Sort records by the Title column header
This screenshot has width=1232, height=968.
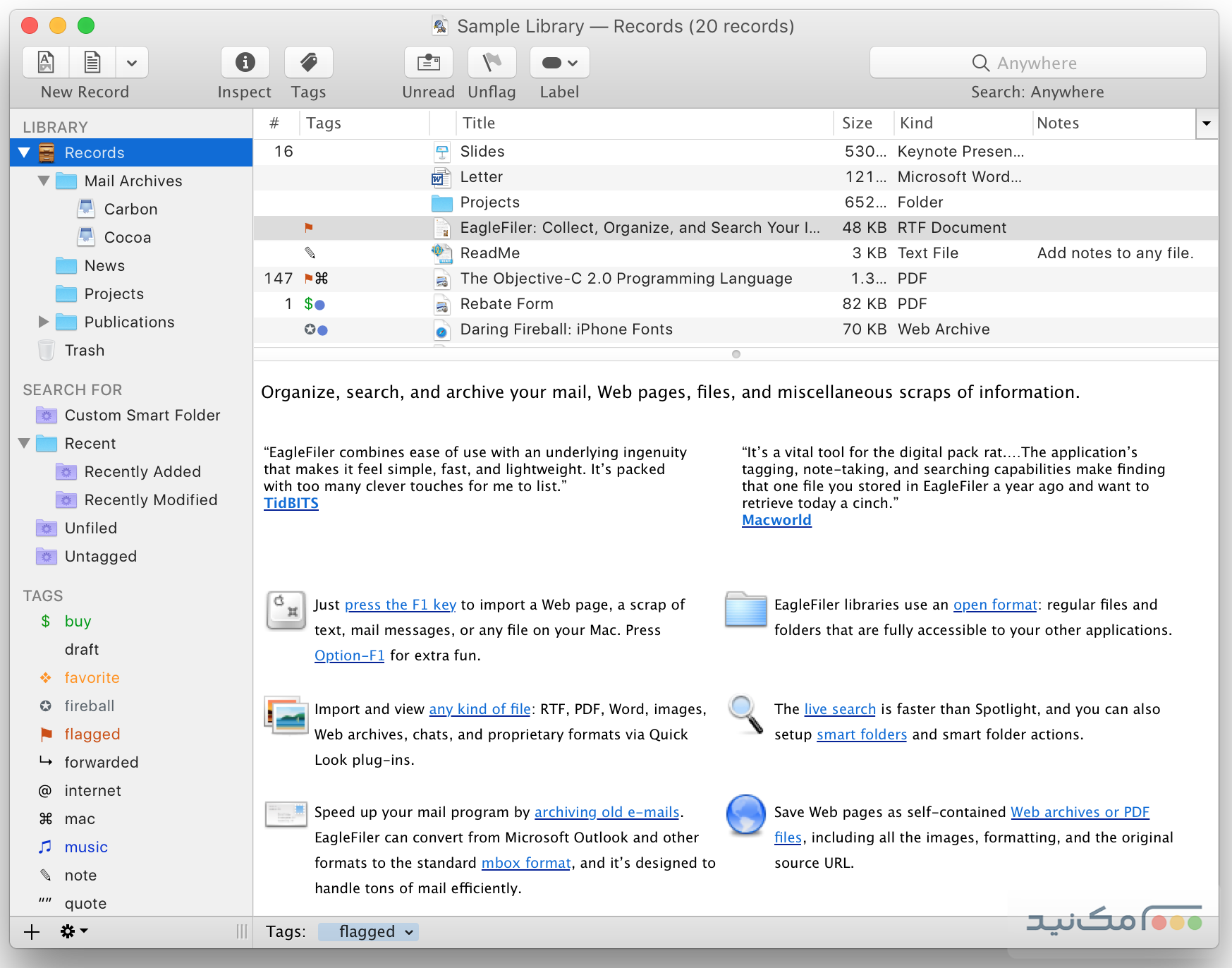click(x=478, y=123)
